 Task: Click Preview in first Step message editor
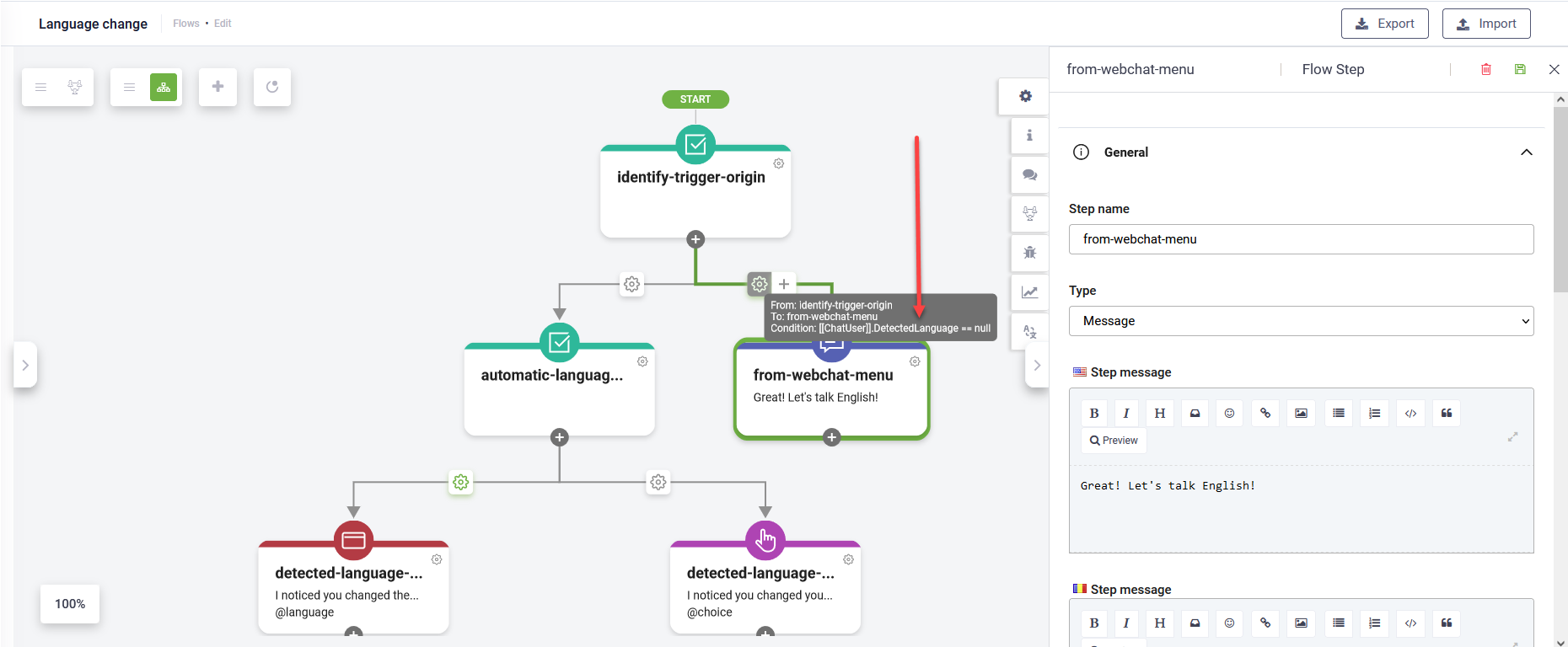[1114, 441]
